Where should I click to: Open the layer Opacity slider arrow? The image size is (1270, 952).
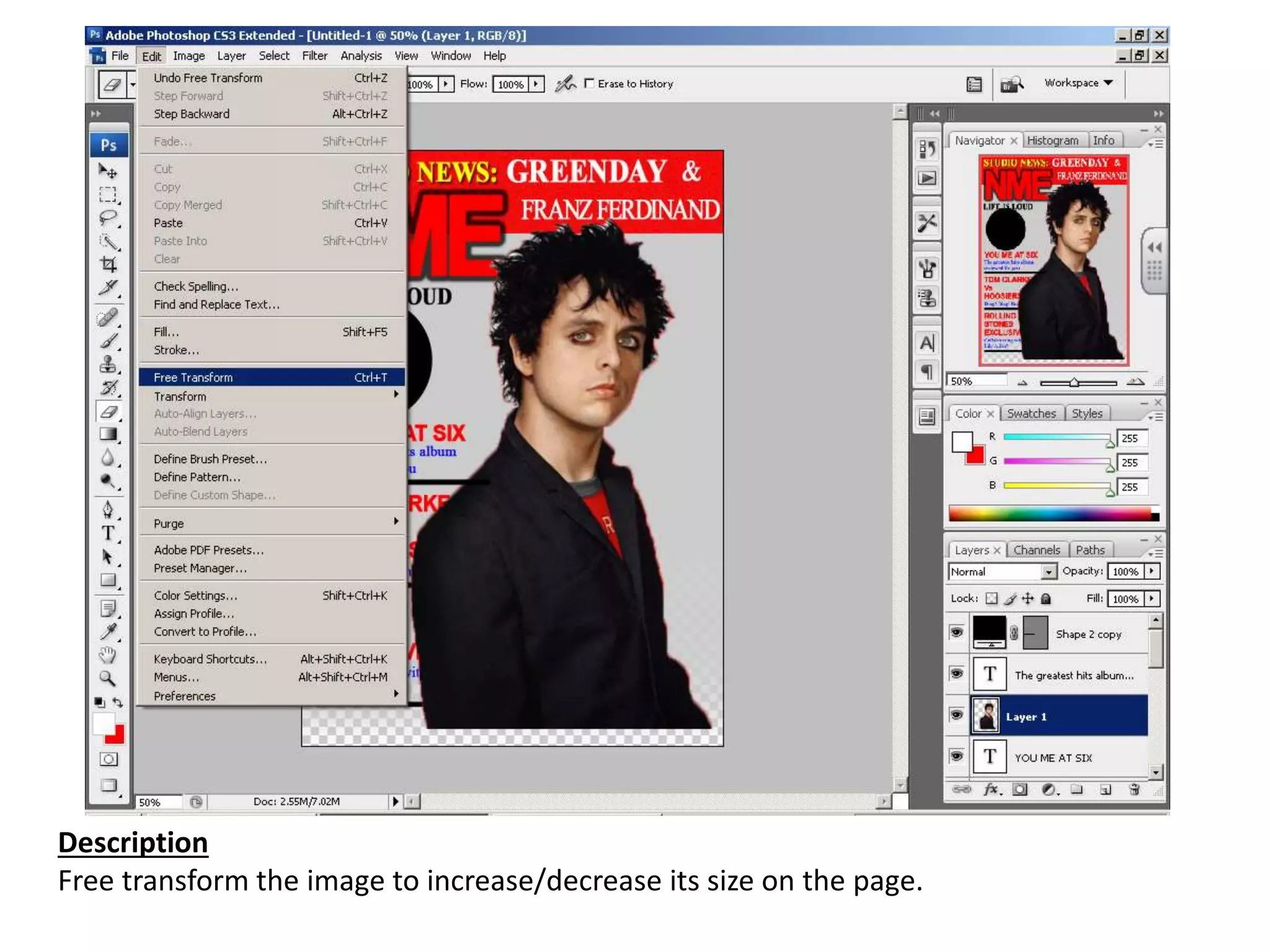tap(1152, 571)
